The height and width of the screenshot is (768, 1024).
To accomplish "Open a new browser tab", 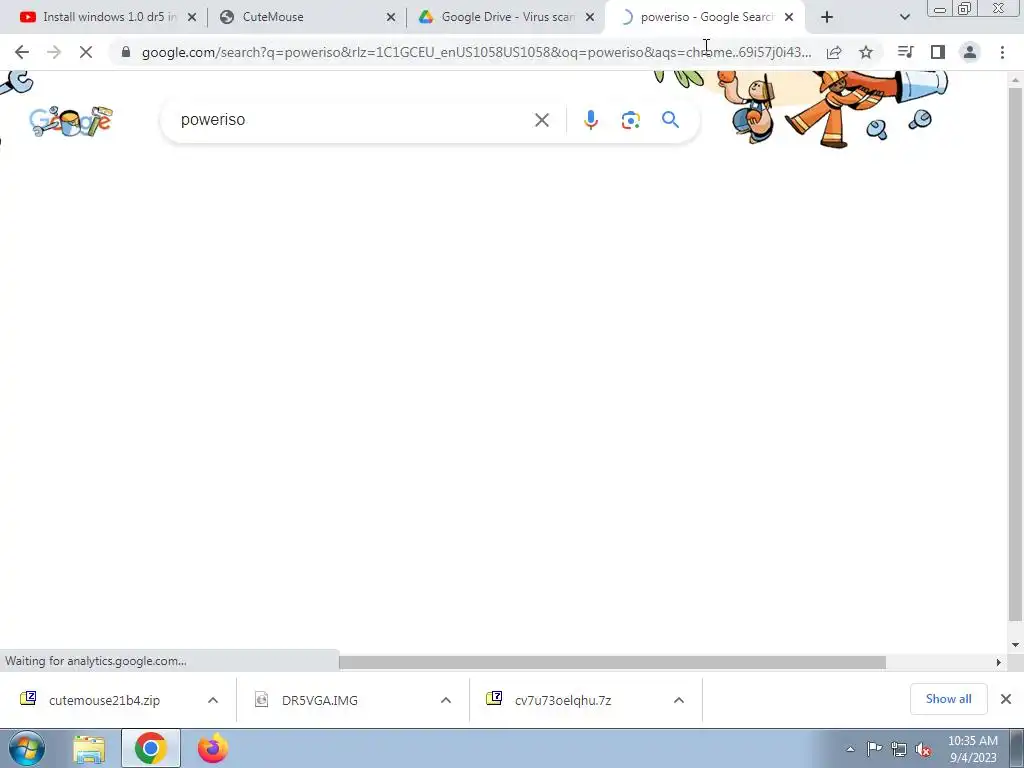I will [x=827, y=17].
